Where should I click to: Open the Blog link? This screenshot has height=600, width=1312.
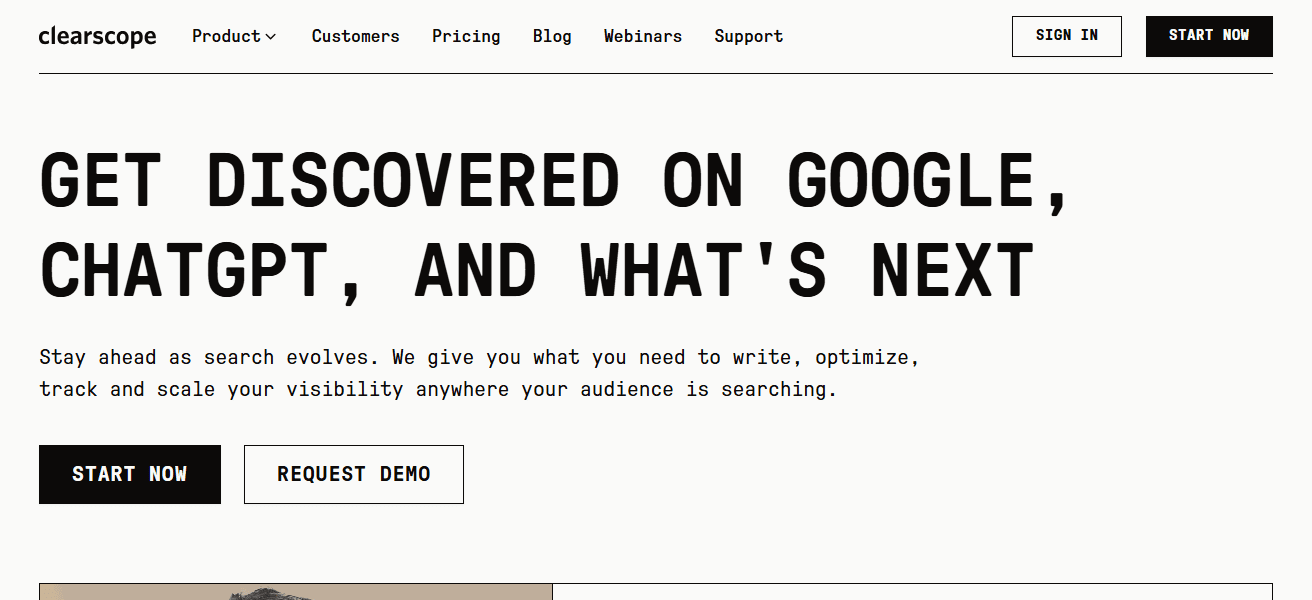point(552,36)
